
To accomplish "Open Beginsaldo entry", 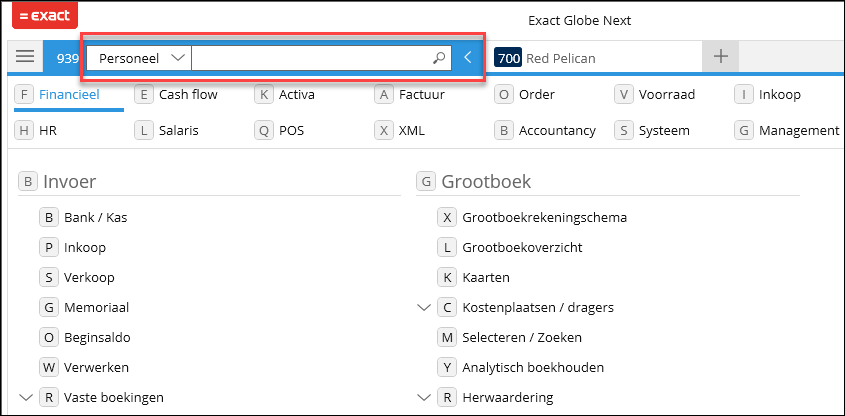I will pyautogui.click(x=97, y=338).
